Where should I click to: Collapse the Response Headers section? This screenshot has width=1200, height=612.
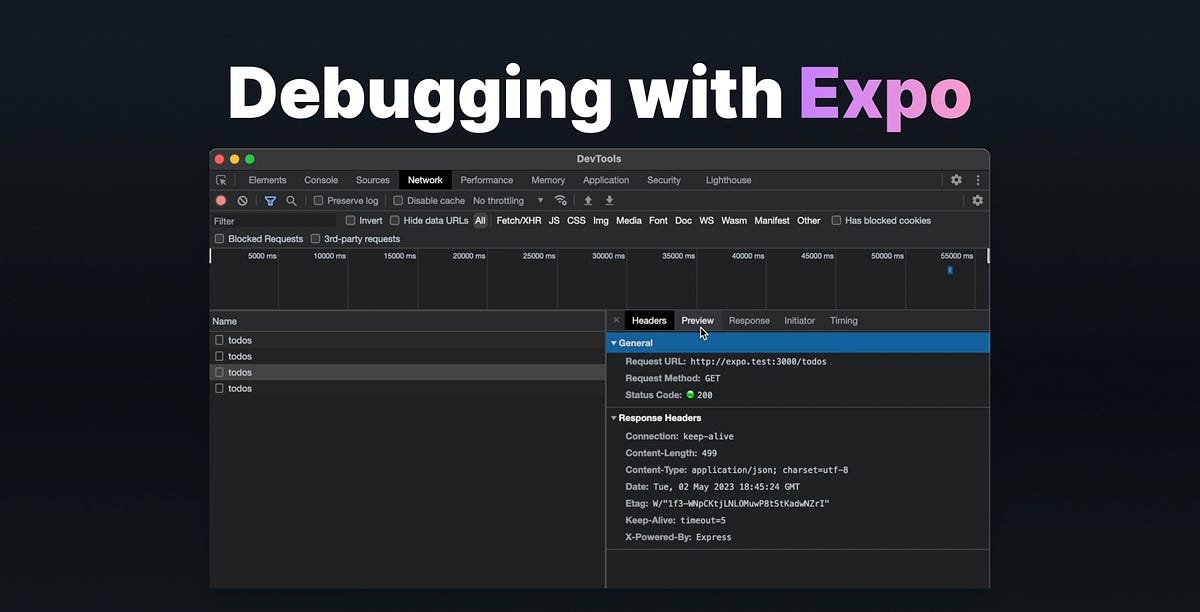click(x=615, y=417)
